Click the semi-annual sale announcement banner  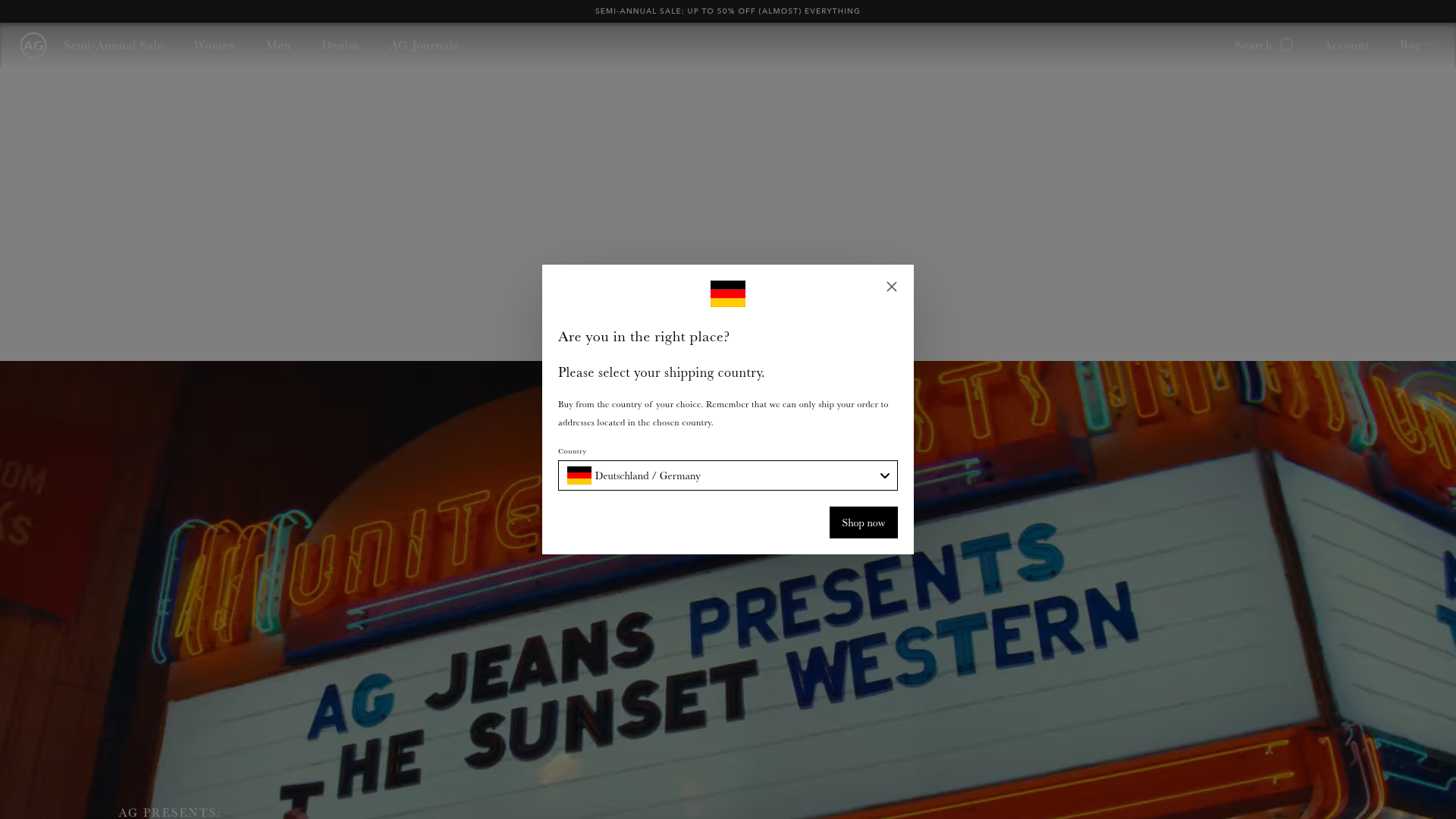pyautogui.click(x=728, y=11)
